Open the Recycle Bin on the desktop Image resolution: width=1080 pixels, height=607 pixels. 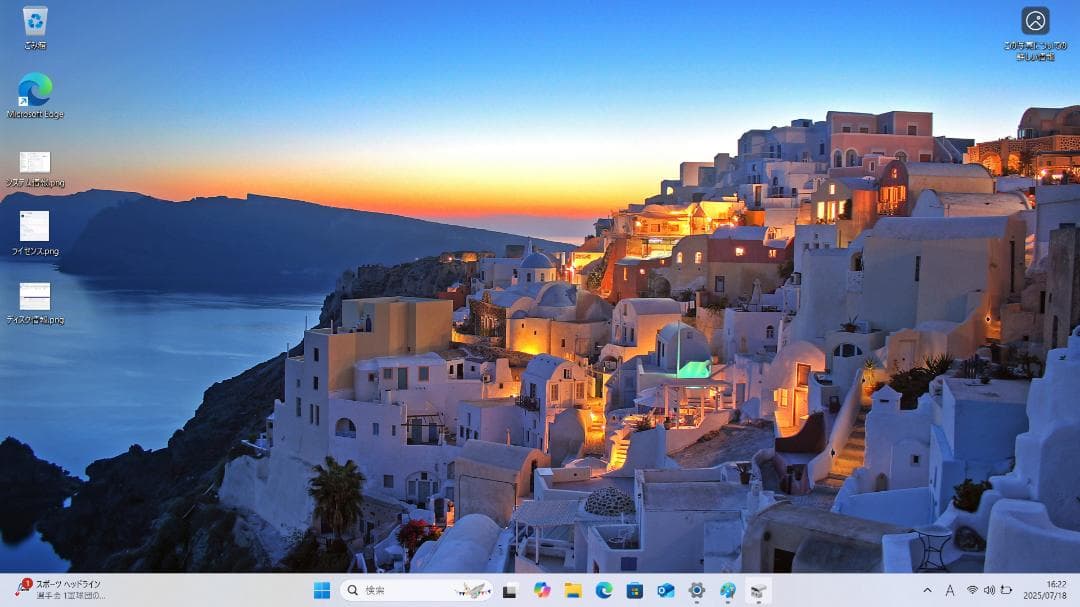36,20
